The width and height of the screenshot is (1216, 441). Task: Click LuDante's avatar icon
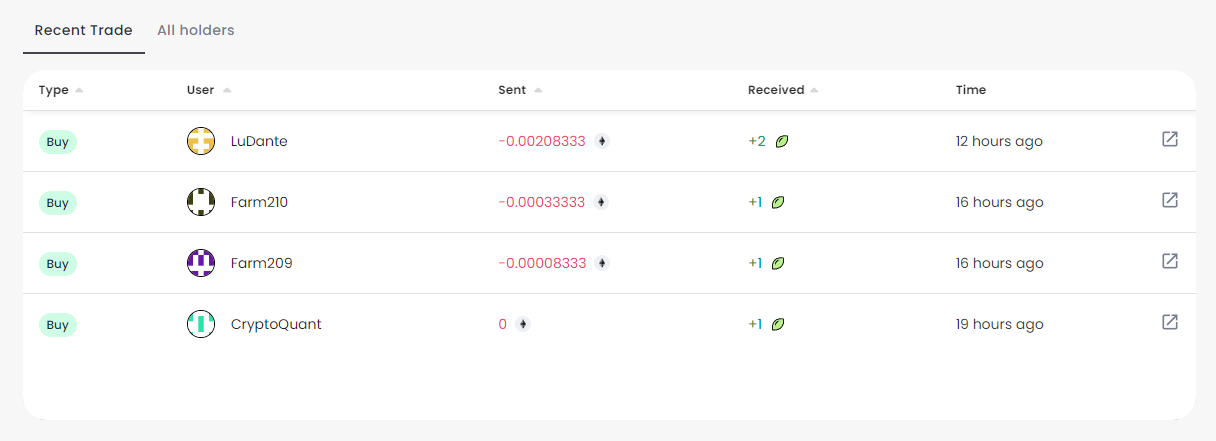pyautogui.click(x=201, y=141)
